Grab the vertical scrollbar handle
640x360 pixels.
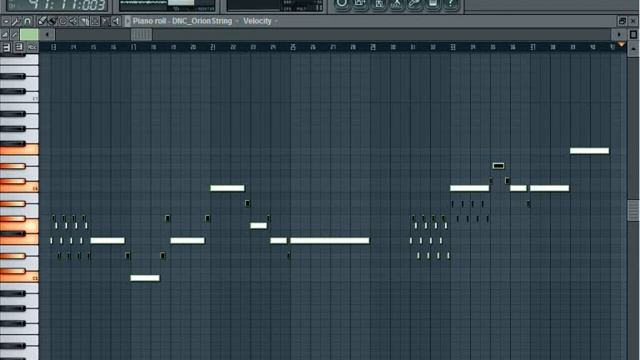(x=633, y=211)
